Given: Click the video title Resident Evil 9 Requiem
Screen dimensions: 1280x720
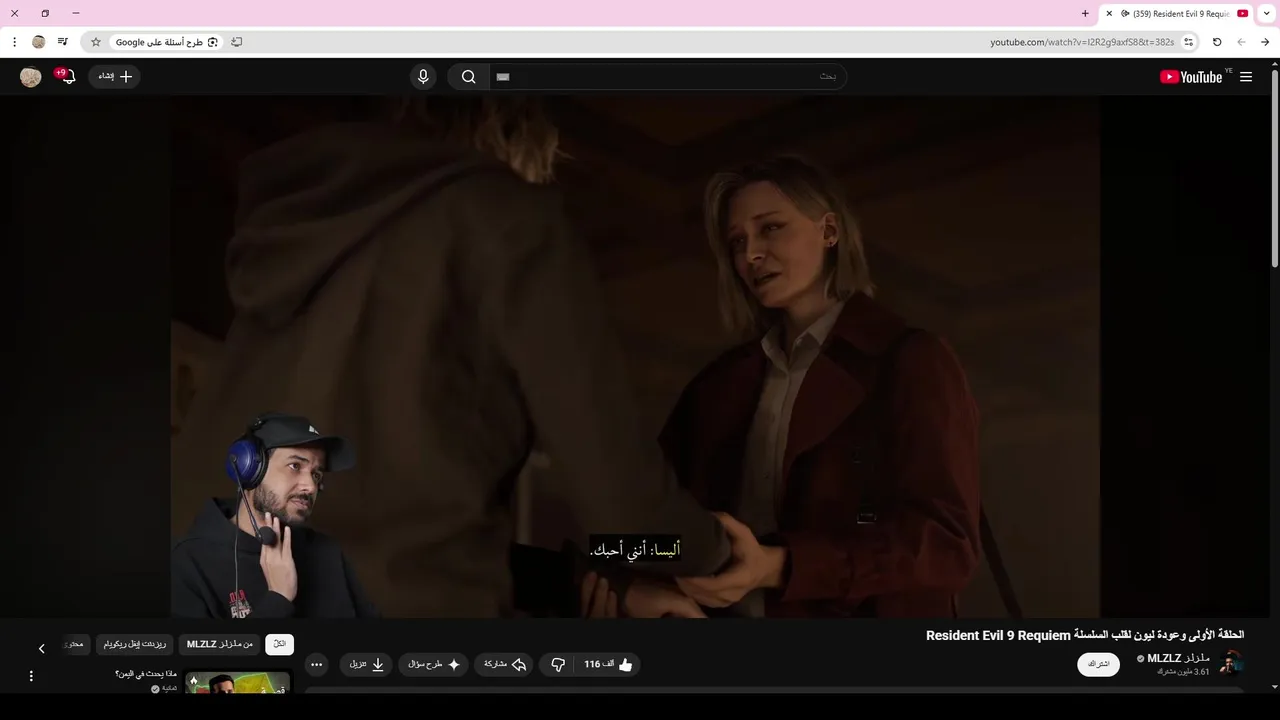Looking at the screenshot, I should coord(1085,635).
